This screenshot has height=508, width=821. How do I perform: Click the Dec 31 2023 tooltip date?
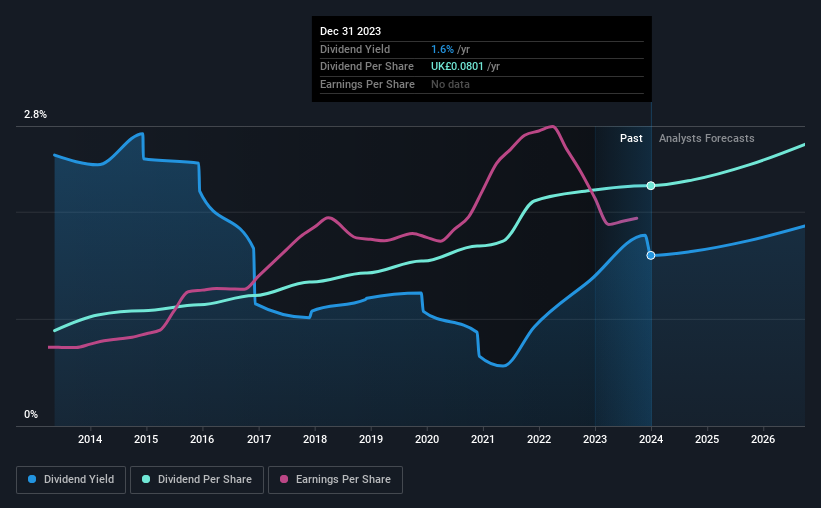click(x=350, y=31)
